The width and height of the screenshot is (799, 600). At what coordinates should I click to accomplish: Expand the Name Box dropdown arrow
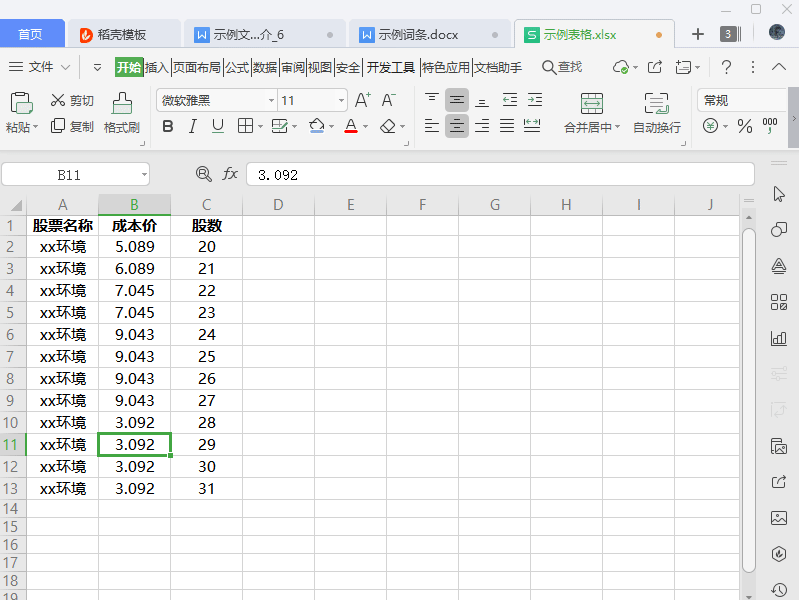point(144,175)
